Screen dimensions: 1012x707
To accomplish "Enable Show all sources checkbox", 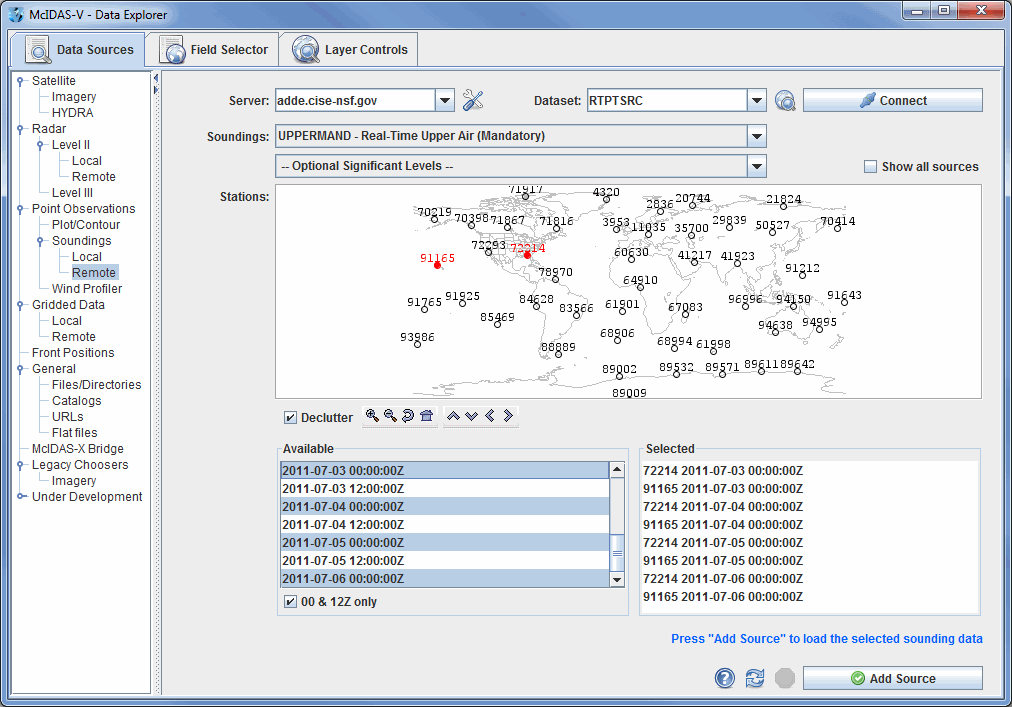I will coord(871,167).
